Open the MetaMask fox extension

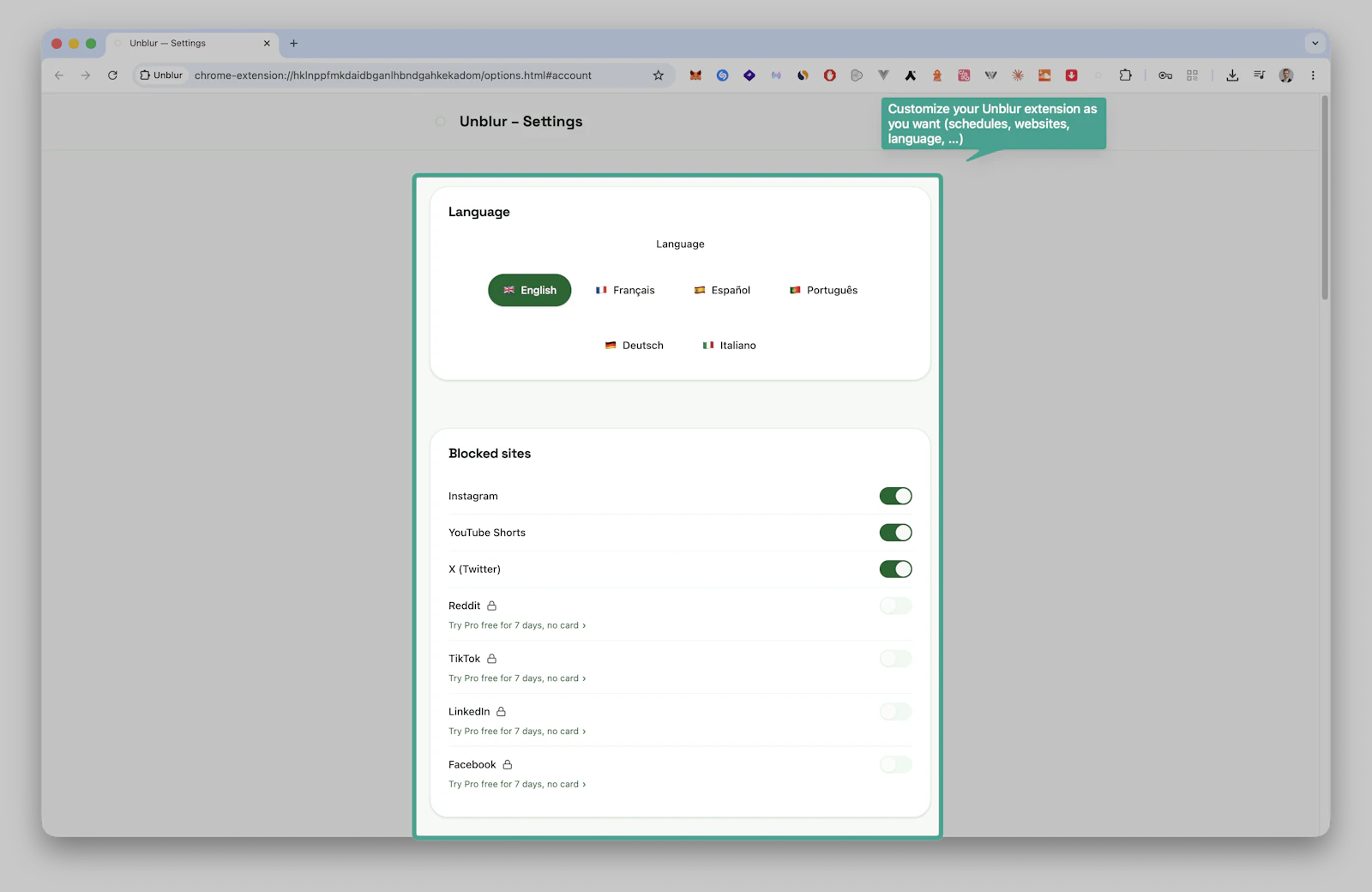(x=695, y=75)
